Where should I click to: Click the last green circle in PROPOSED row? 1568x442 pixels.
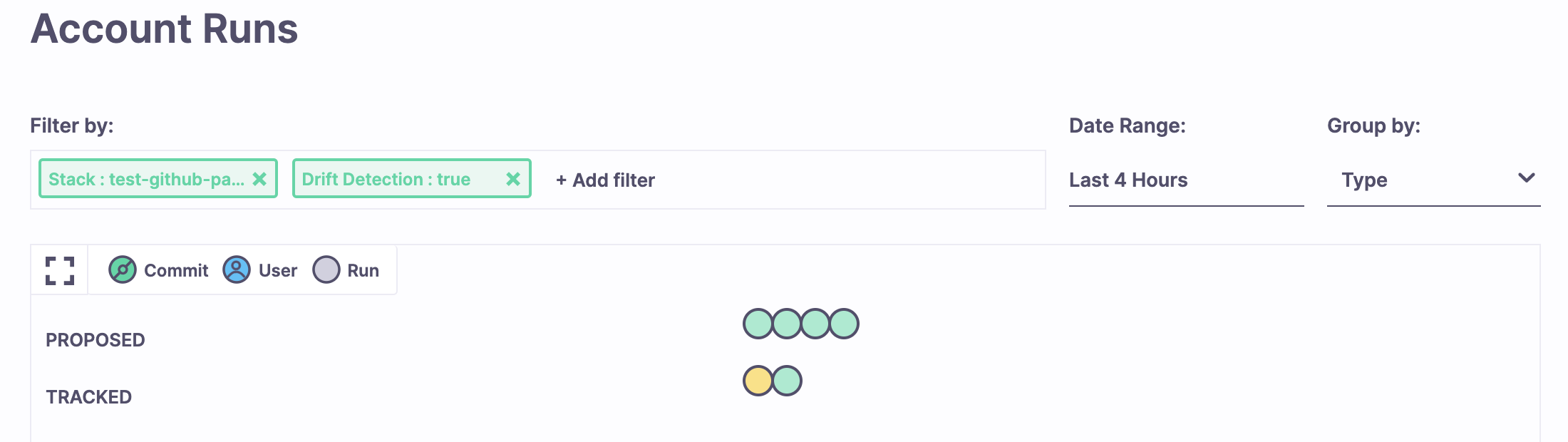tap(843, 323)
